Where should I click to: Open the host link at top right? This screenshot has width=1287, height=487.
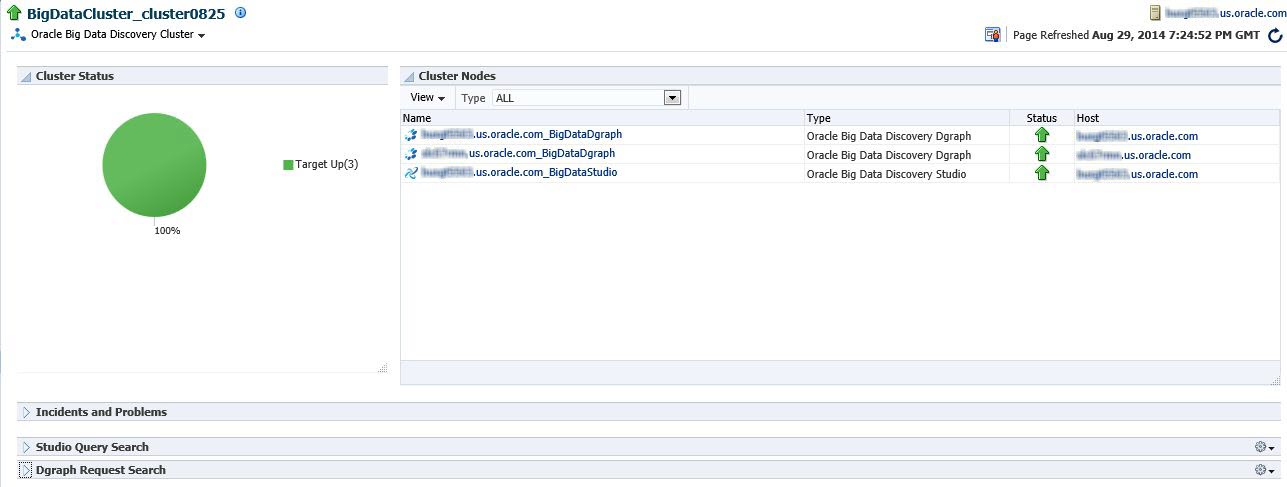(x=1225, y=13)
